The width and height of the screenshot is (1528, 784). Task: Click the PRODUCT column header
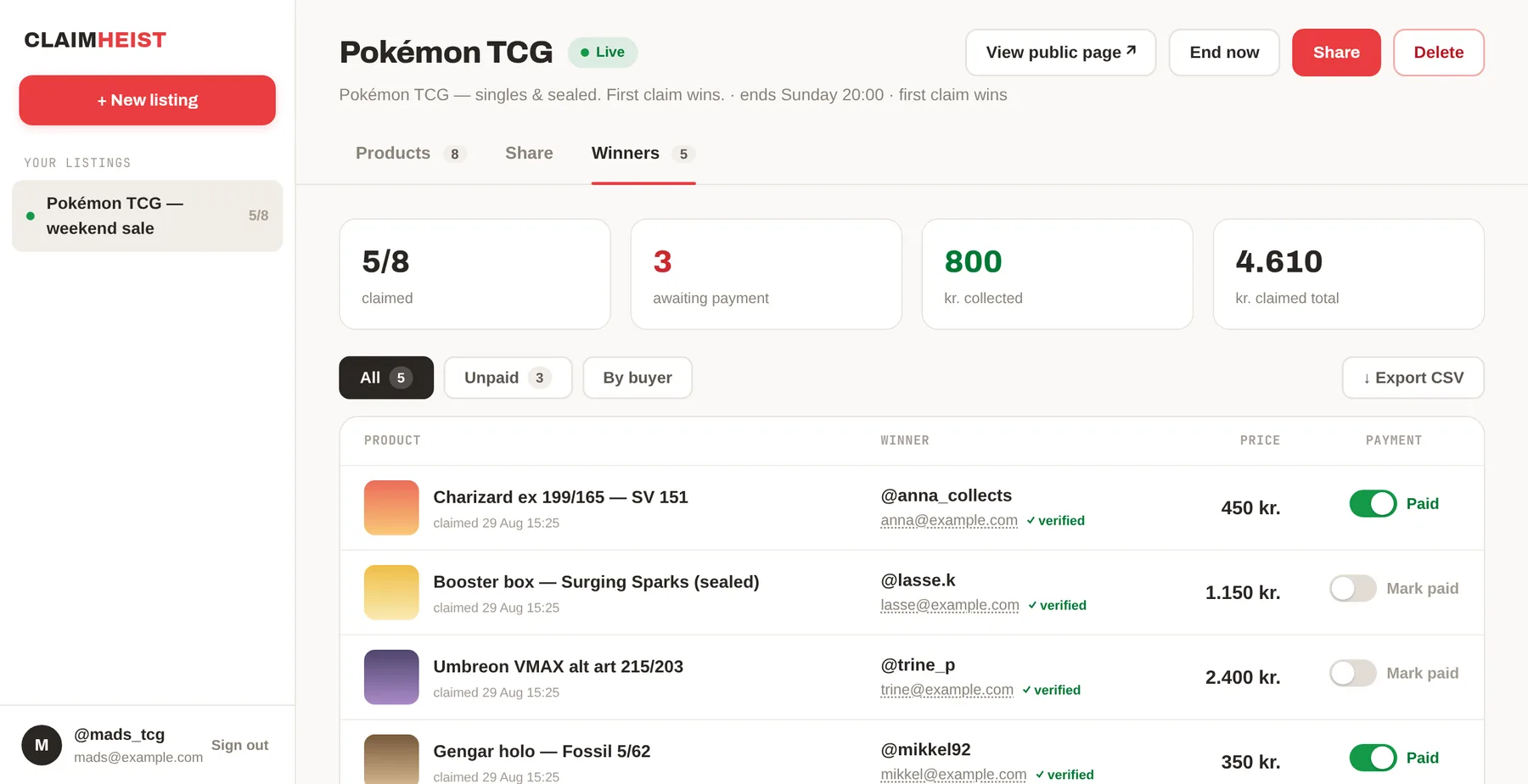tap(392, 440)
